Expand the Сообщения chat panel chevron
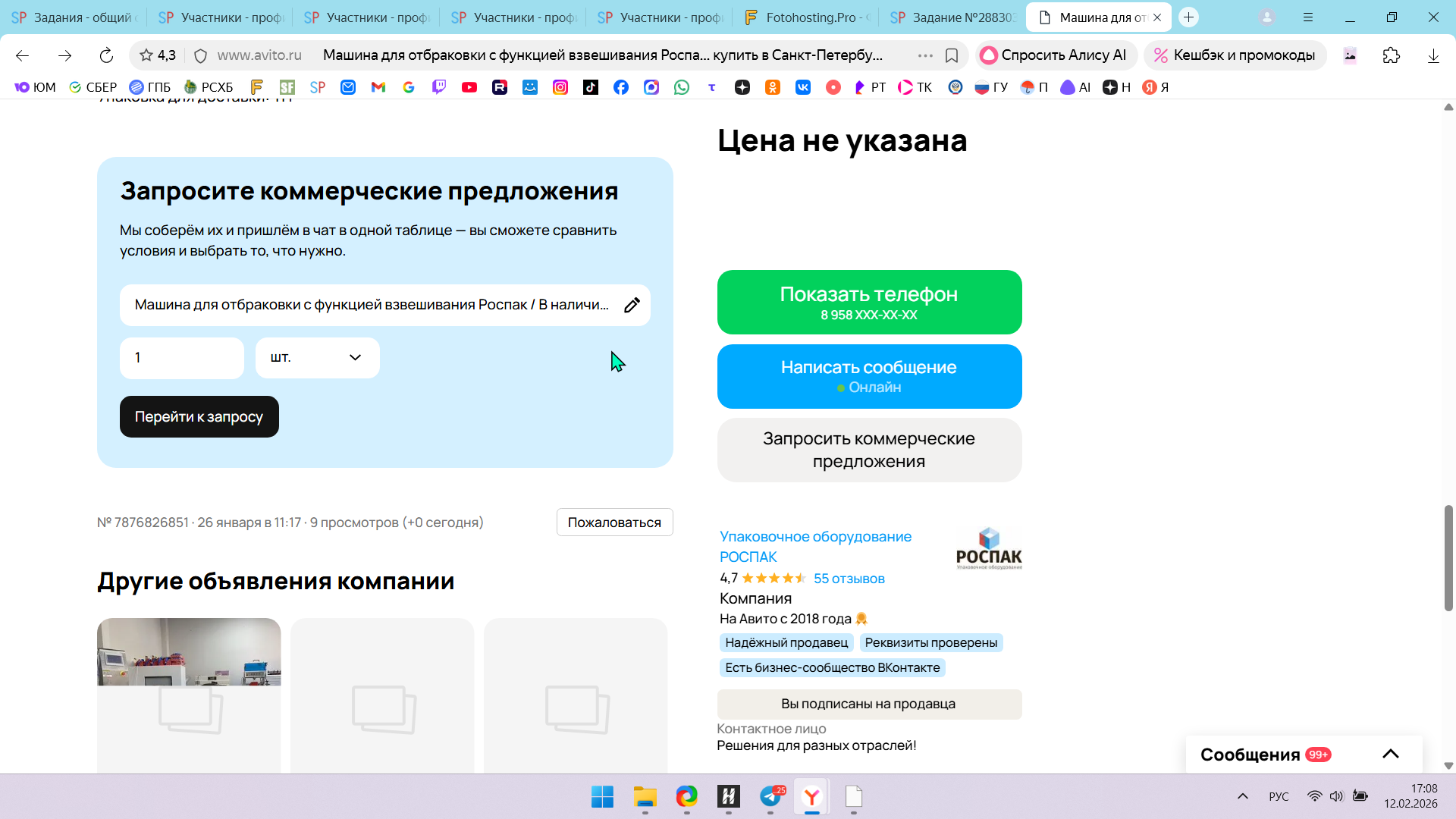1456x819 pixels. [1390, 754]
